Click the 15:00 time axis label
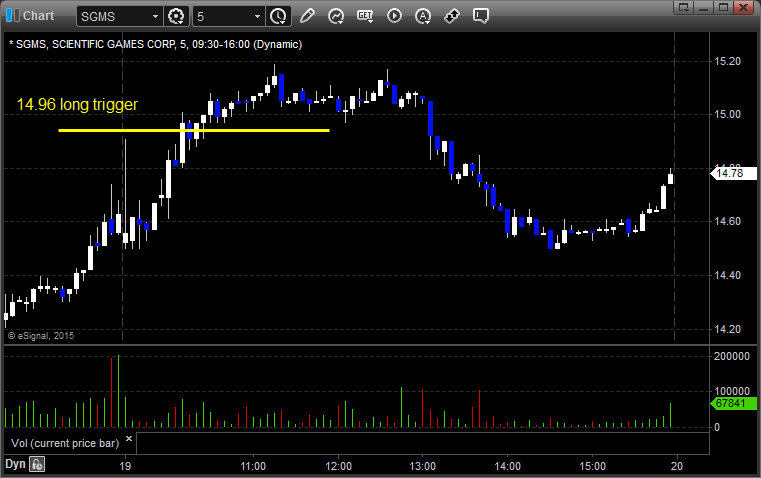 (593, 466)
